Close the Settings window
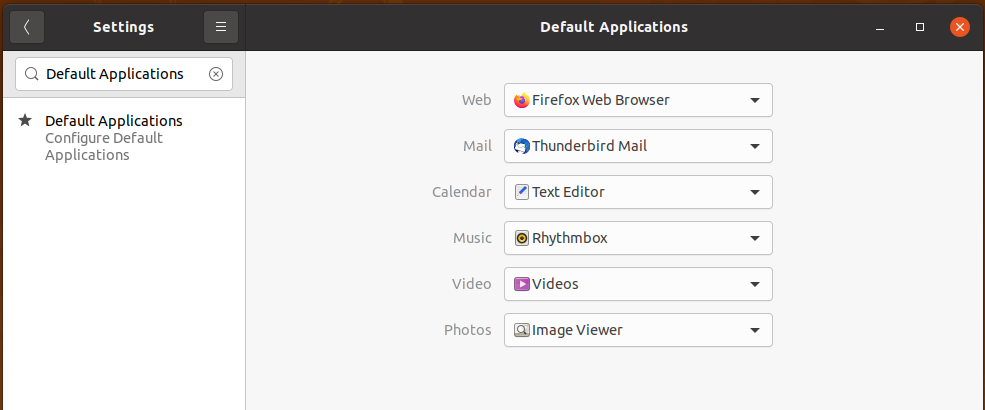Image resolution: width=985 pixels, height=410 pixels. pos(959,27)
